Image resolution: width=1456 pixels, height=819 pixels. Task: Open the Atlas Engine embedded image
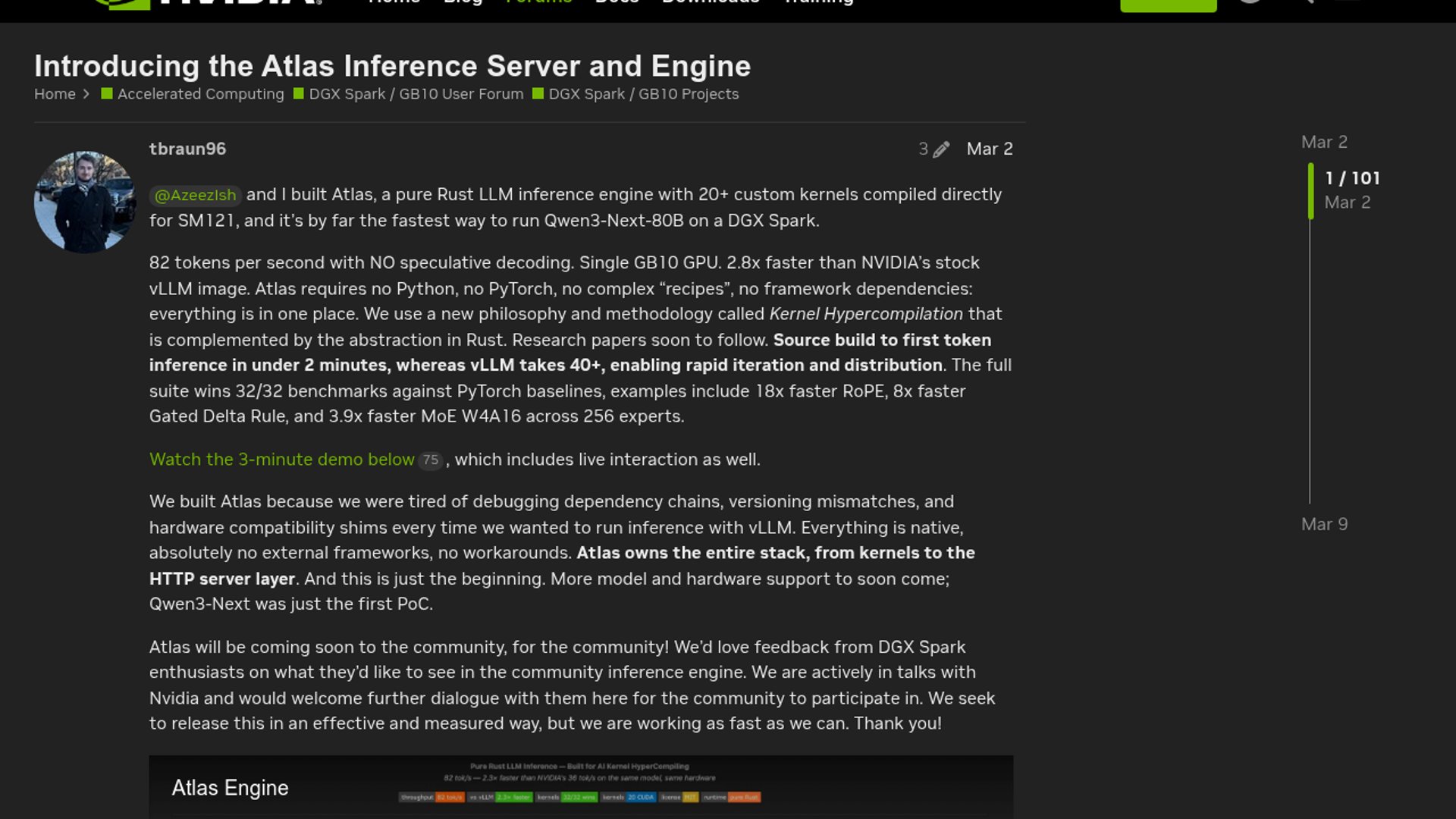point(580,786)
